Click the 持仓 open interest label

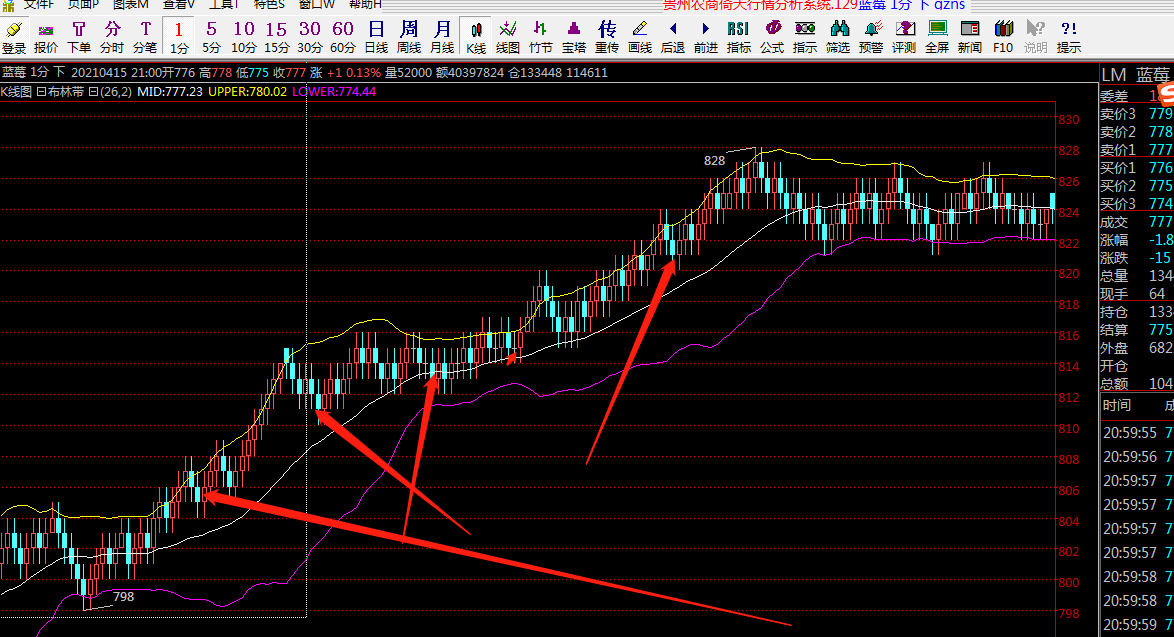pyautogui.click(x=1114, y=312)
